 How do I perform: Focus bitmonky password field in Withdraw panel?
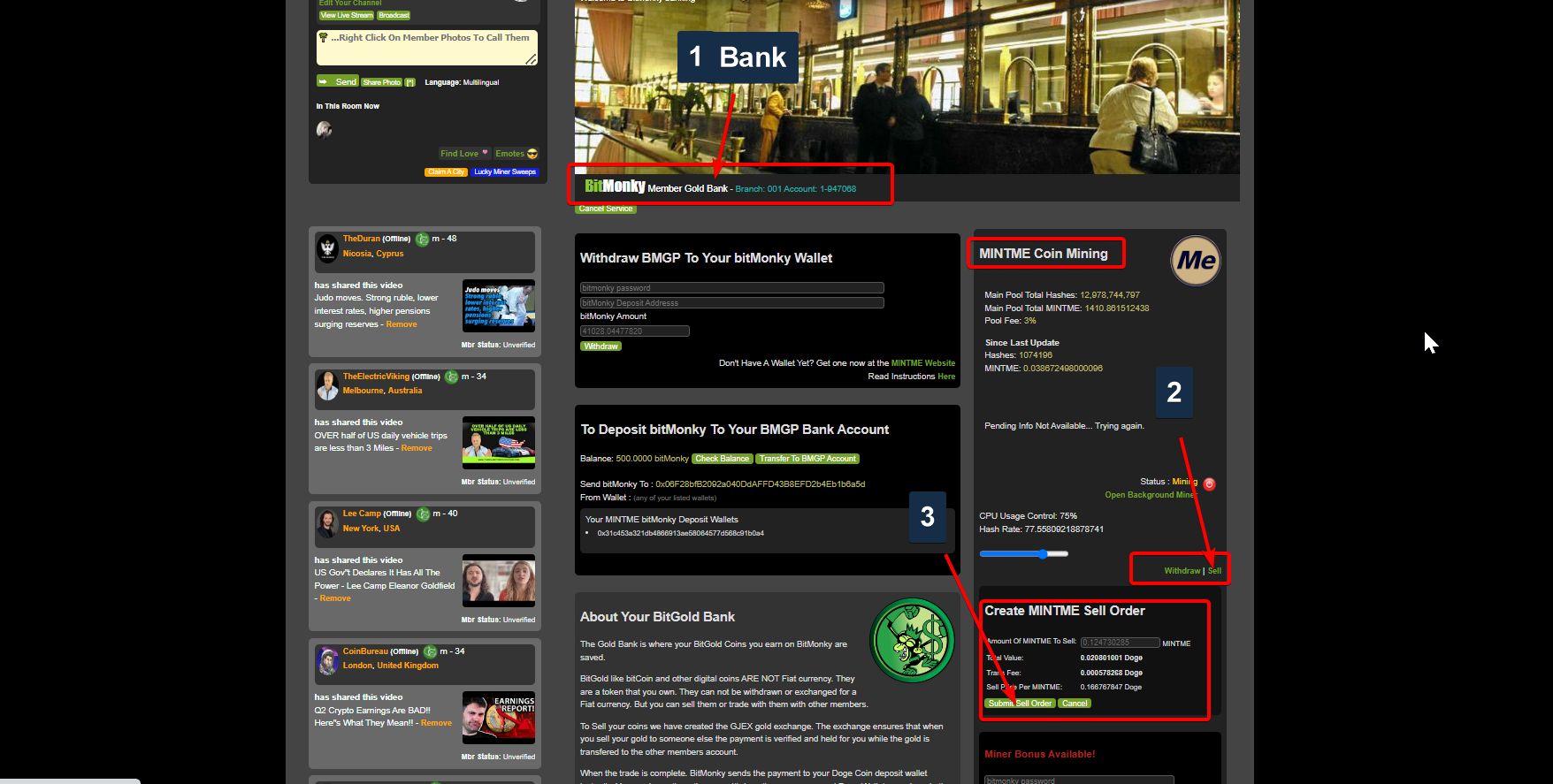732,288
